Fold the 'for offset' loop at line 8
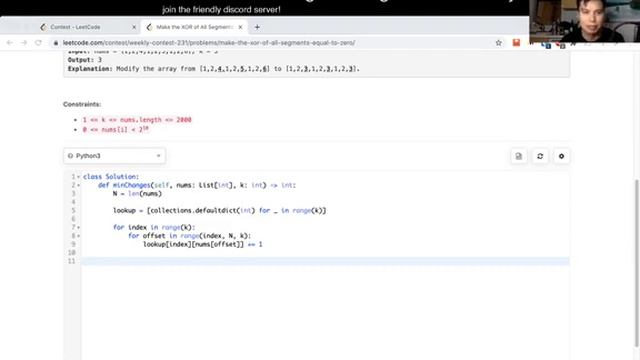The height and width of the screenshot is (360, 640). [78, 236]
